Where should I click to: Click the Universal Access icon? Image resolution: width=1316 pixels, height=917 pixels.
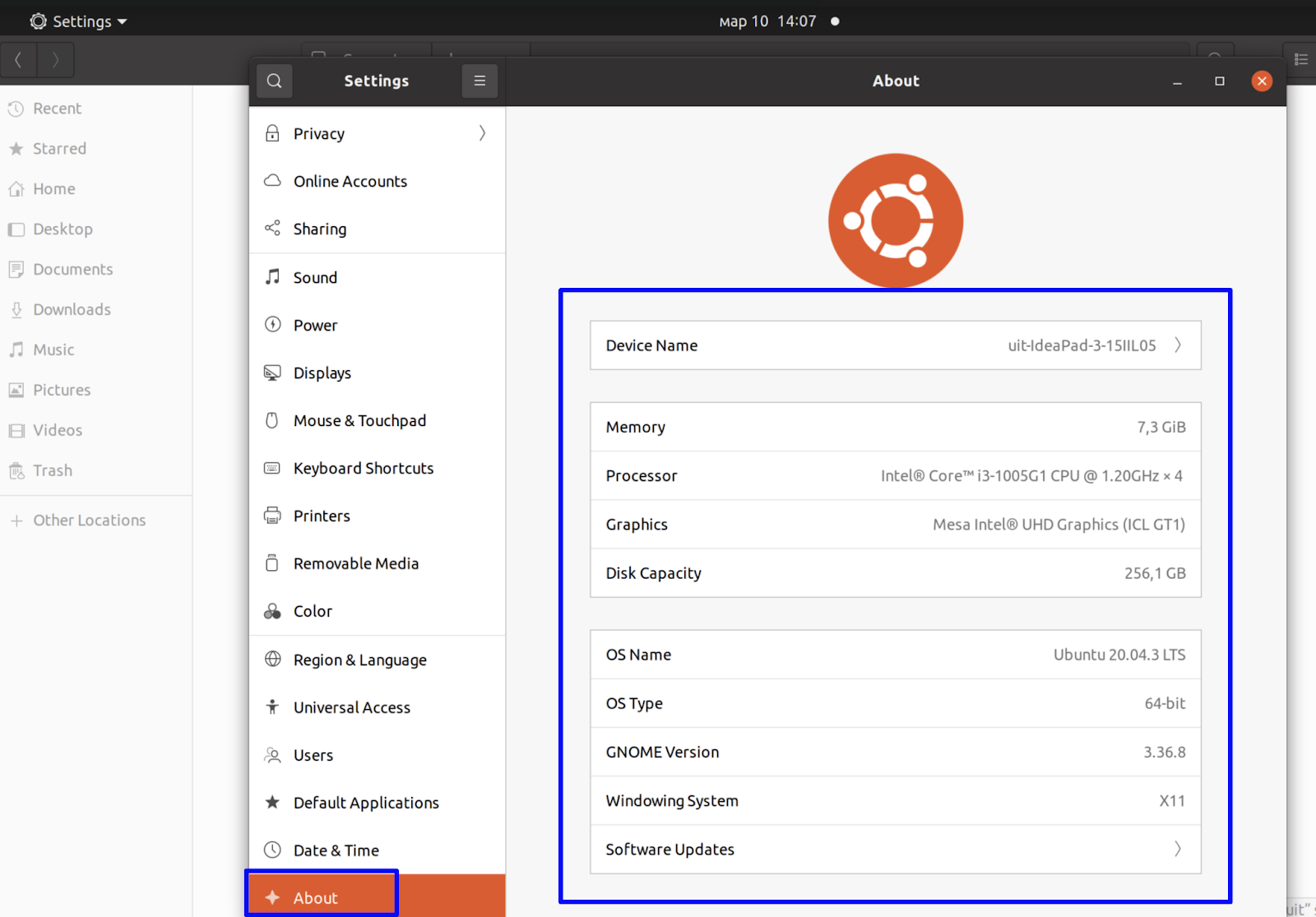coord(272,706)
